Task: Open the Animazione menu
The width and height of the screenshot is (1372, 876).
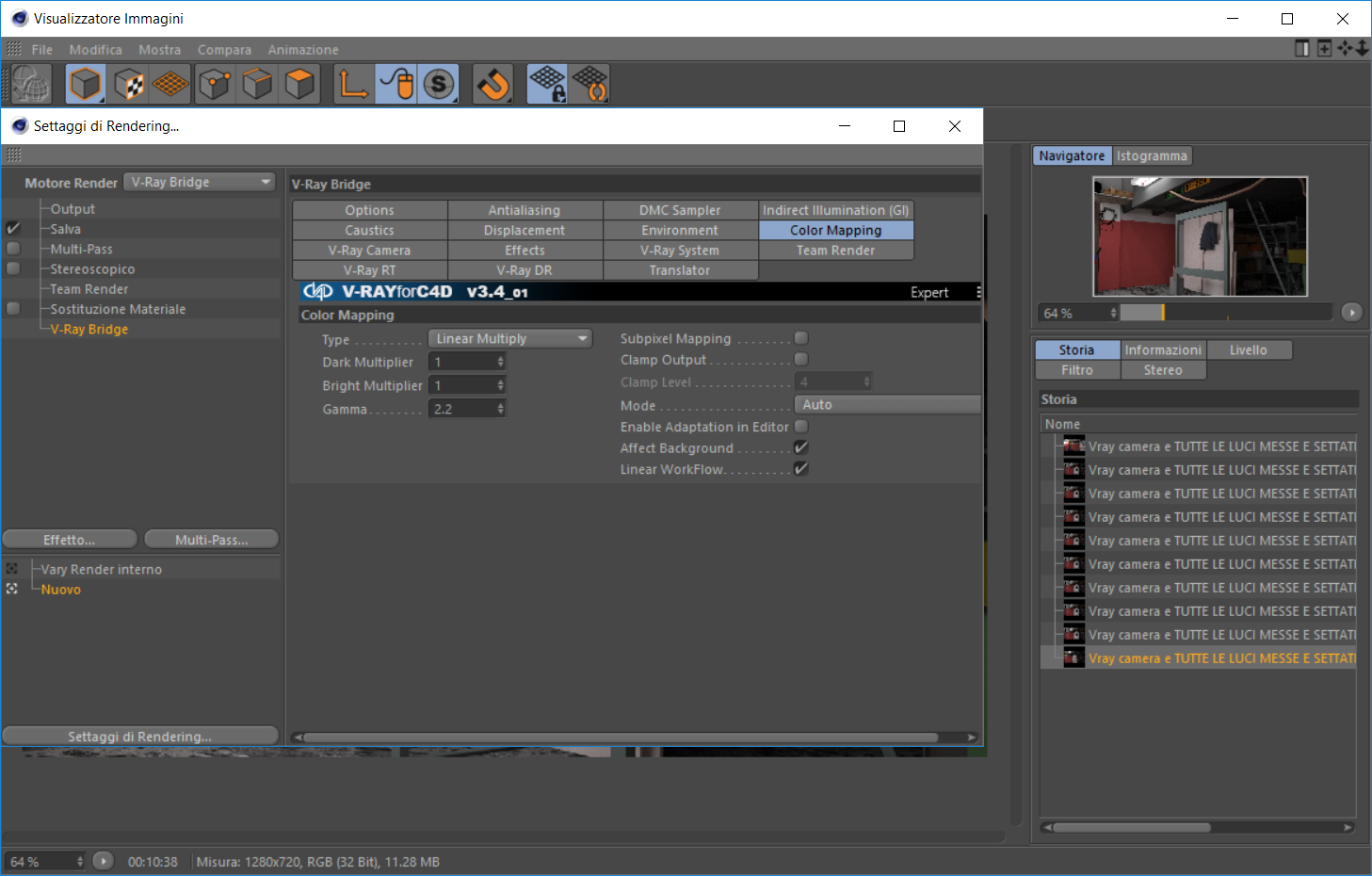Action: coord(303,50)
